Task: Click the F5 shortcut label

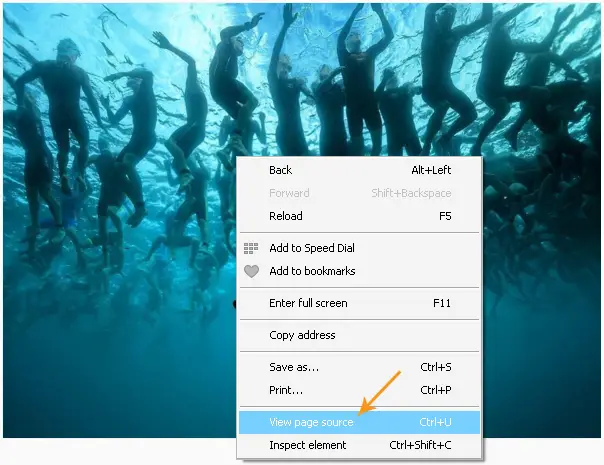Action: tap(445, 216)
